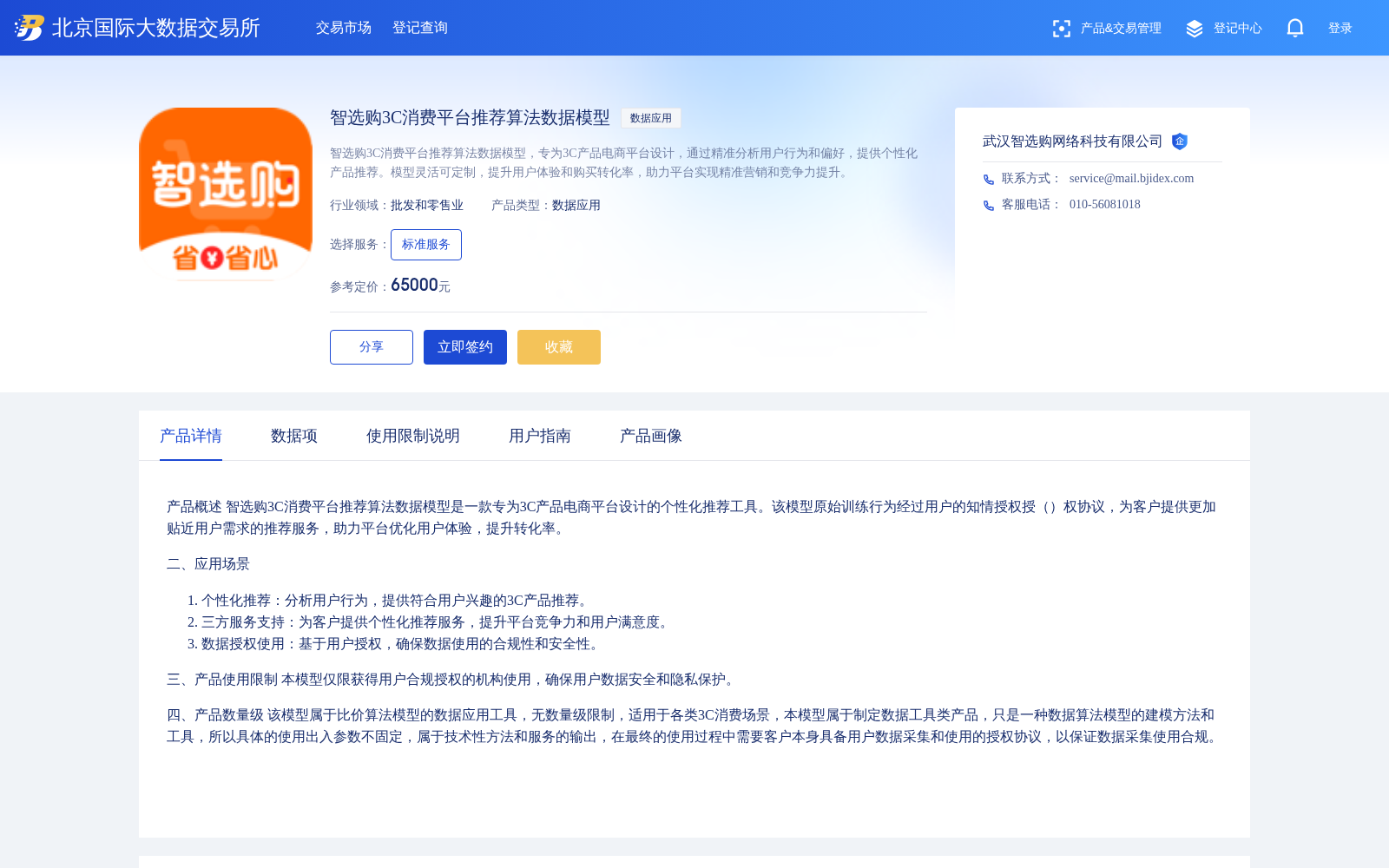Click the 登录 link
Screen dimensions: 1389x868
[1340, 29]
